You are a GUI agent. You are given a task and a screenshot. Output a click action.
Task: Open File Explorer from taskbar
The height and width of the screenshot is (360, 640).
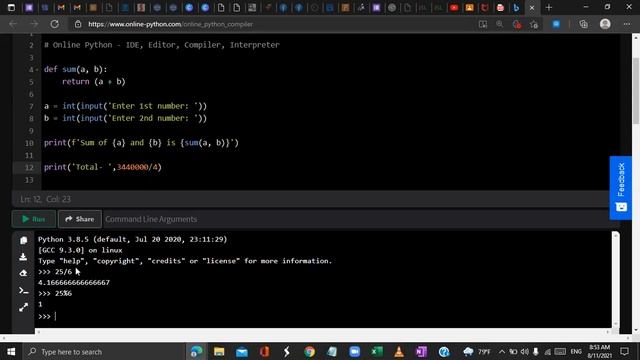pyautogui.click(x=219, y=351)
